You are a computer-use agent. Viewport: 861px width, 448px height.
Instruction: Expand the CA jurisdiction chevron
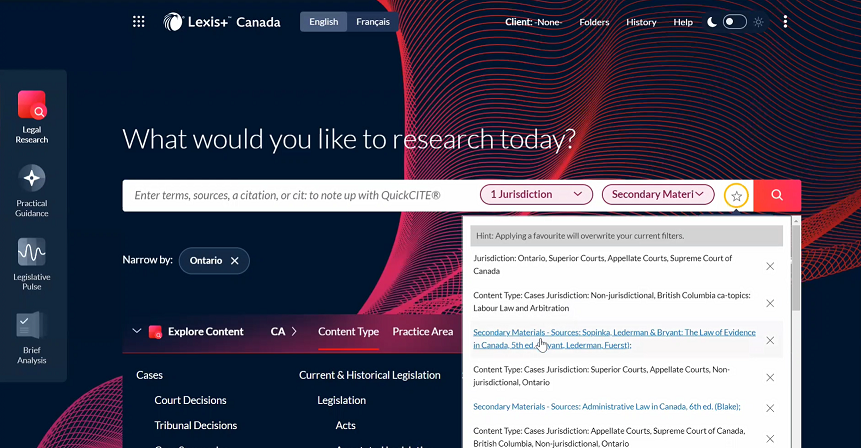(x=294, y=332)
